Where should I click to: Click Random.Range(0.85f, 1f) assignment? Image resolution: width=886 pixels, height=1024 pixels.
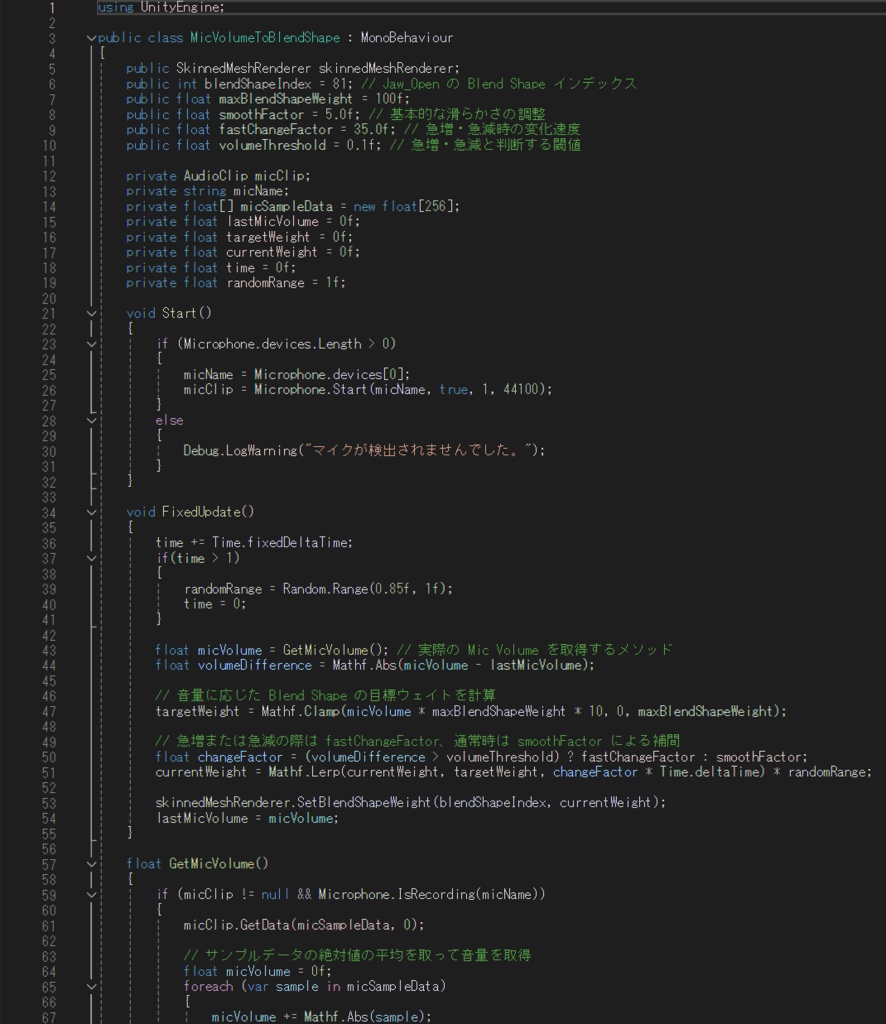(318, 589)
